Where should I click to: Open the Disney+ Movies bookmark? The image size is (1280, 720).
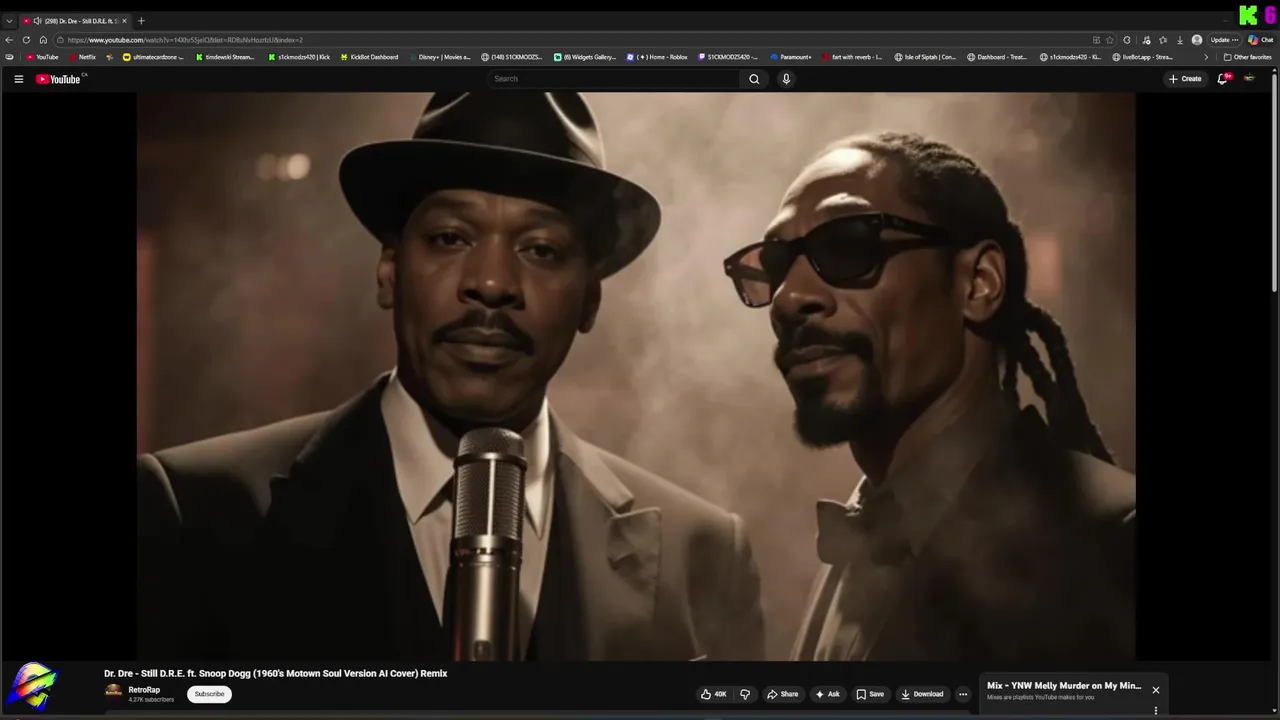pos(439,57)
